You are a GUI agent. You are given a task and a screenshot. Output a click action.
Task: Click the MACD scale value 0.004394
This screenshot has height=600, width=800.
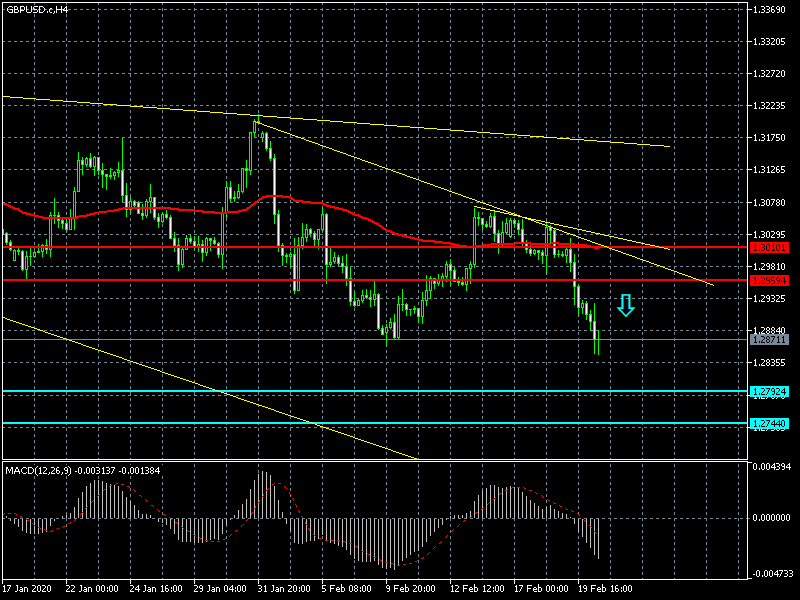[x=771, y=467]
